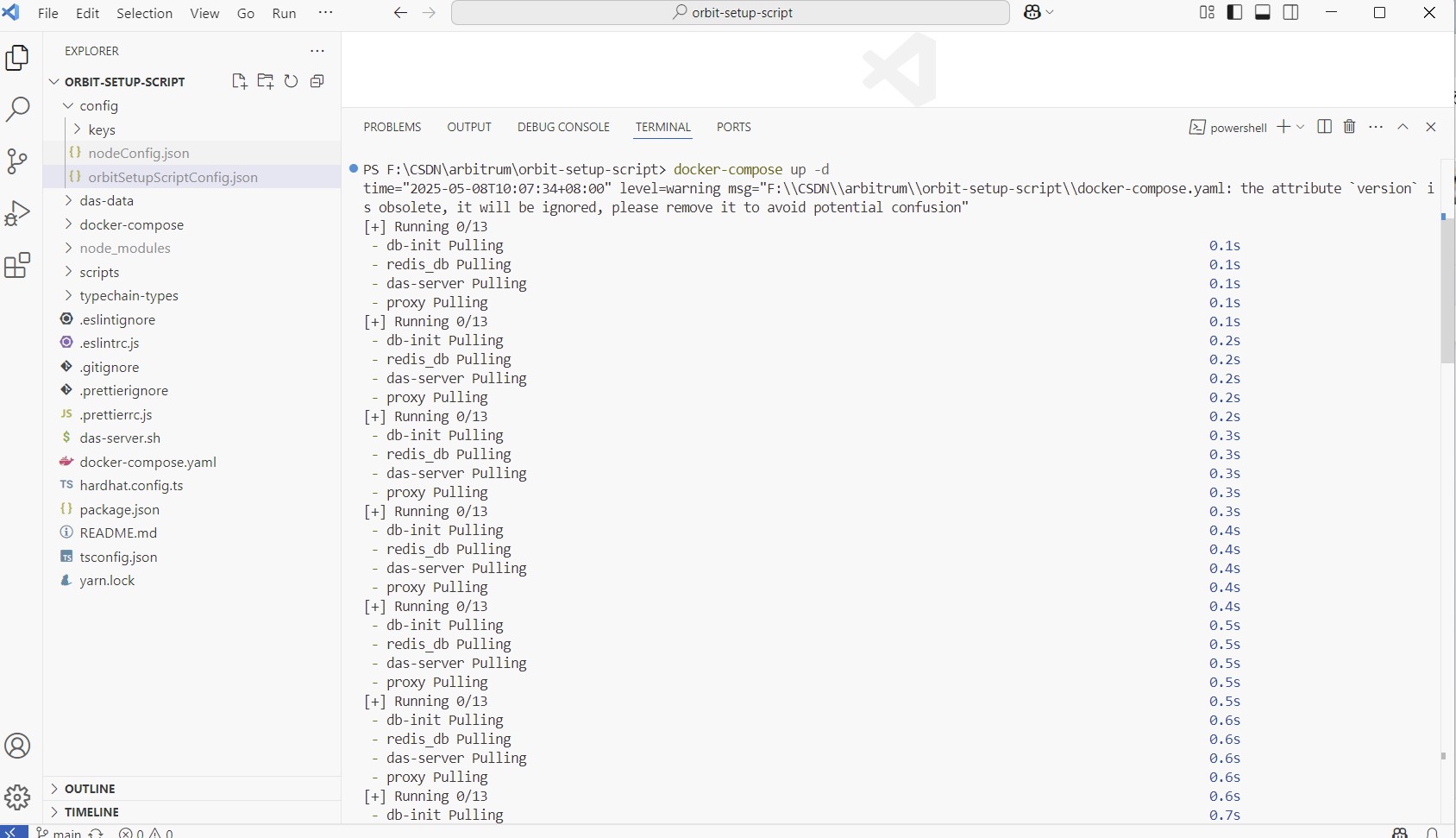This screenshot has width=1456, height=838.
Task: Click the orbit-setup-script command center search box
Action: tap(731, 12)
